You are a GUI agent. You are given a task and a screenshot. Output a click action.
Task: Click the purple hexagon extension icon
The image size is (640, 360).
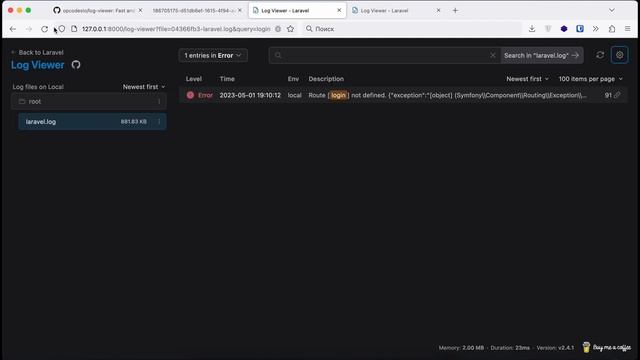pyautogui.click(x=564, y=29)
